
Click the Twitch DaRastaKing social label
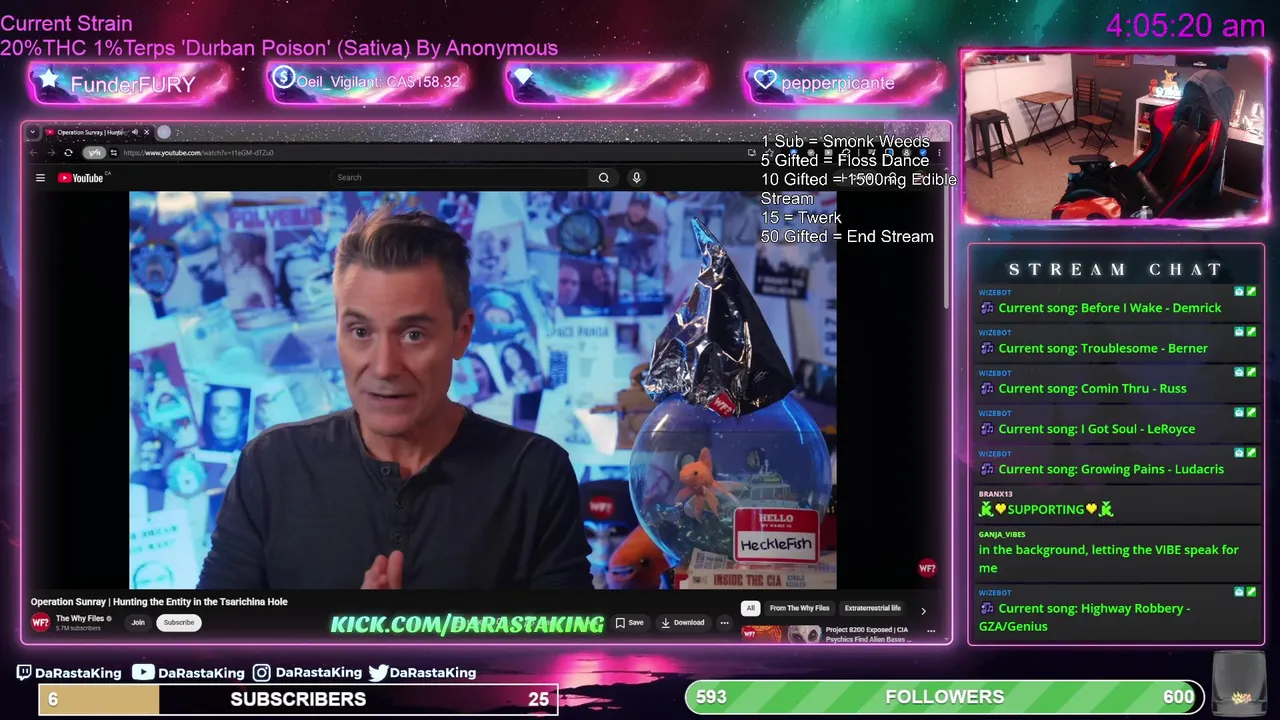click(68, 673)
